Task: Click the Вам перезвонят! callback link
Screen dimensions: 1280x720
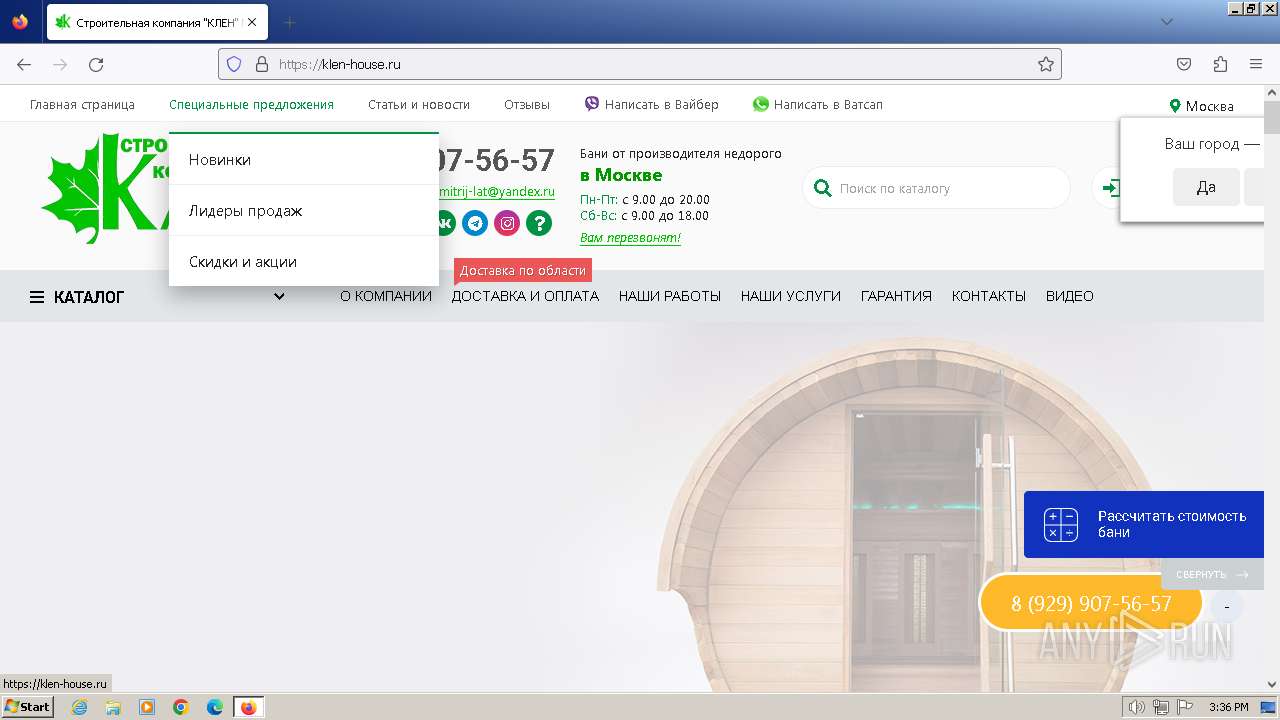Action: coord(630,238)
